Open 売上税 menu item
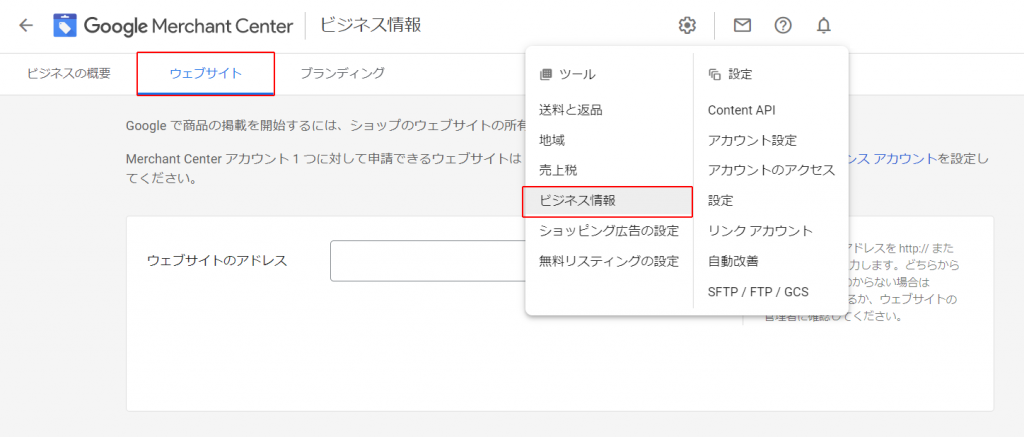 pos(558,170)
